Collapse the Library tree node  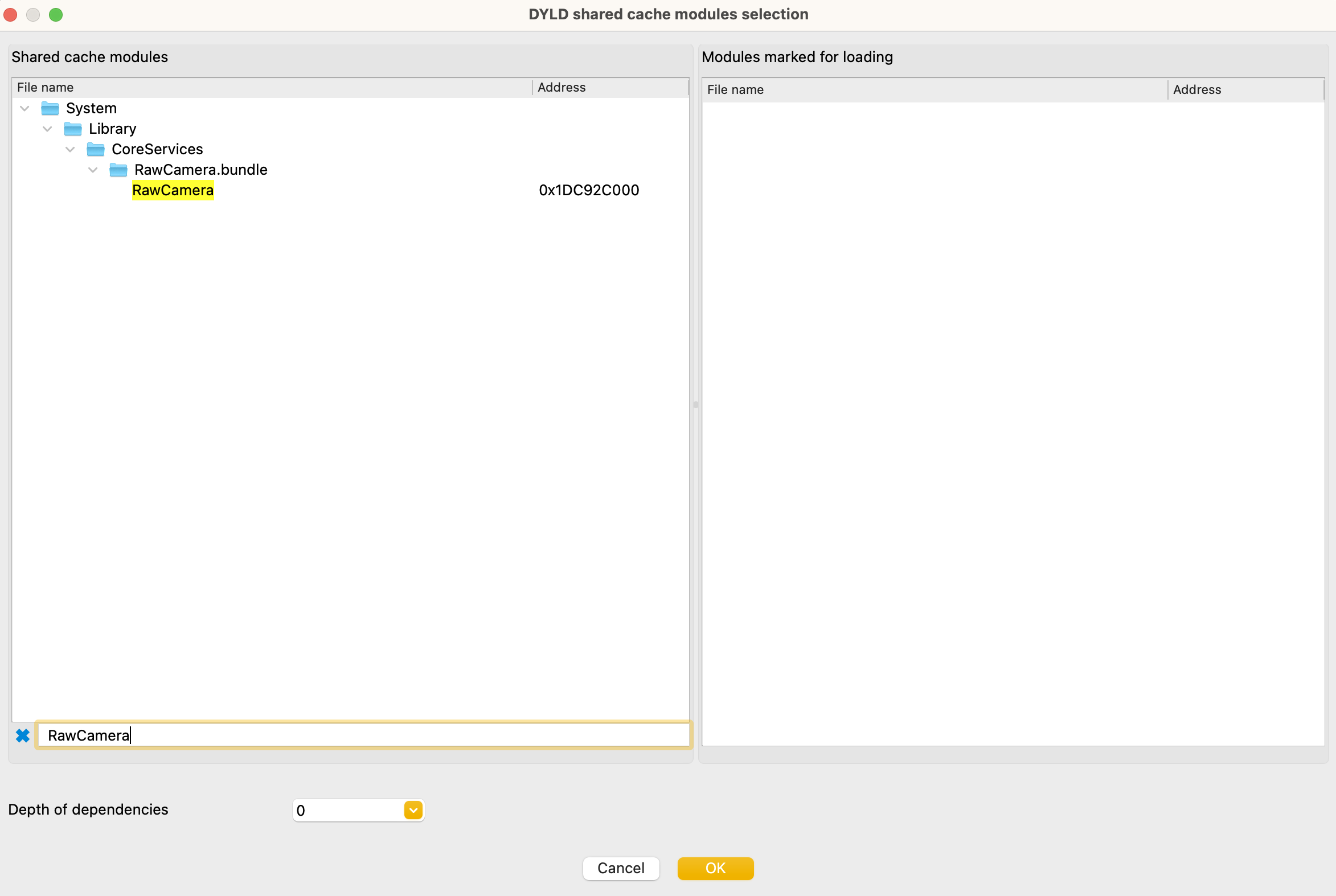47,129
